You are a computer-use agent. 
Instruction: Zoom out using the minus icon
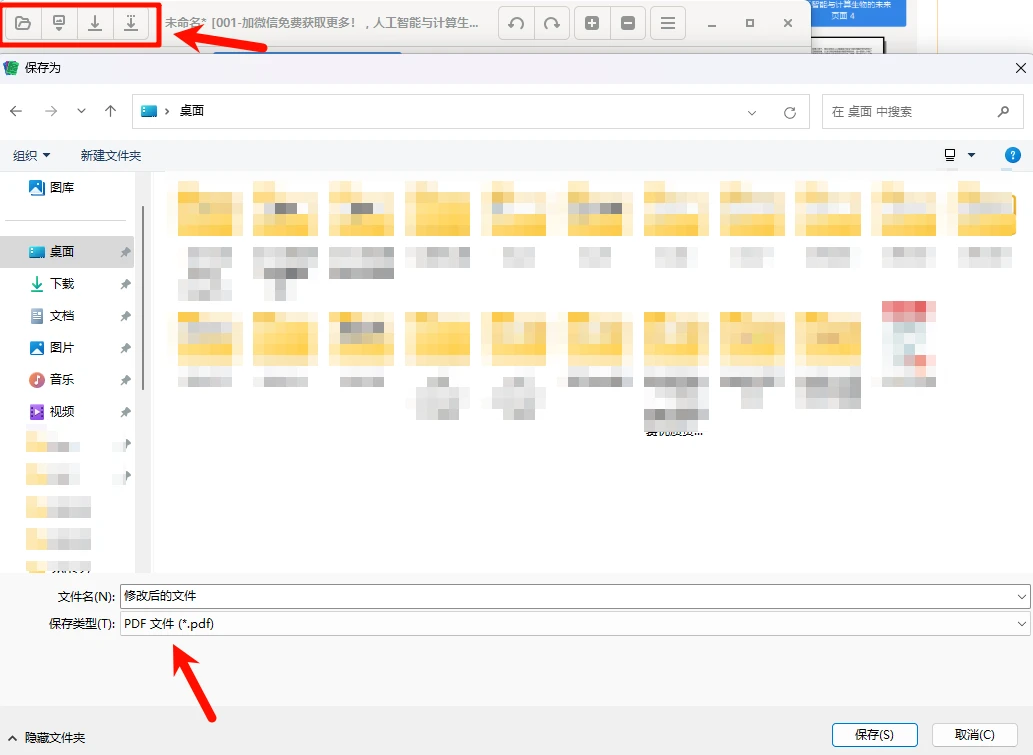click(628, 23)
